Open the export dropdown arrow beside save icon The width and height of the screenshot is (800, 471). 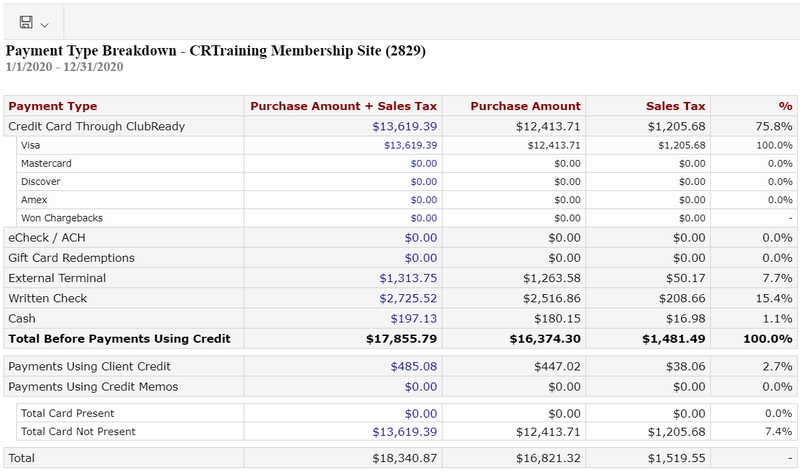tap(44, 25)
